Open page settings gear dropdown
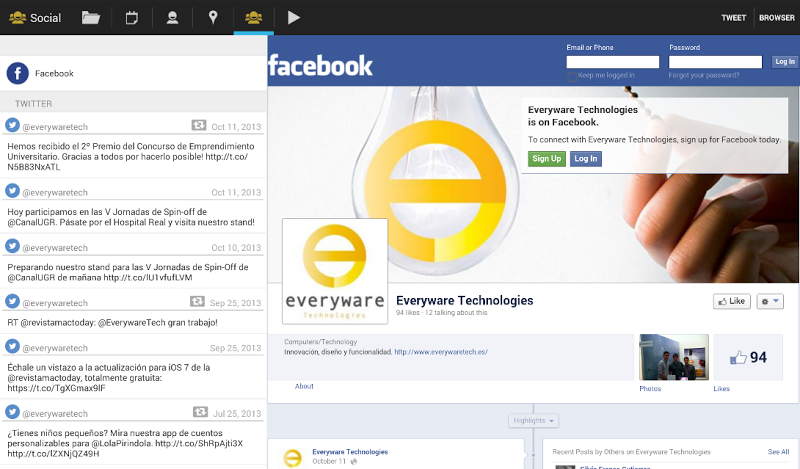 (x=770, y=301)
